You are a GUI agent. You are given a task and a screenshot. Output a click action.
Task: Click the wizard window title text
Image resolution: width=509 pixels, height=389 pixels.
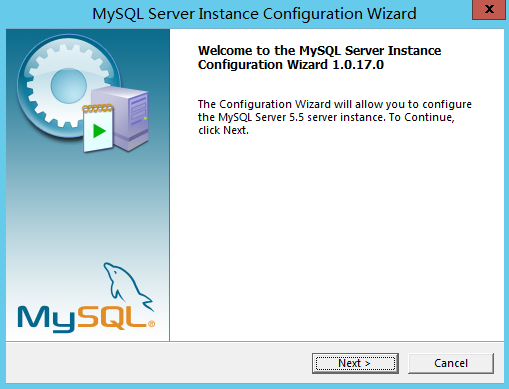coord(254,14)
